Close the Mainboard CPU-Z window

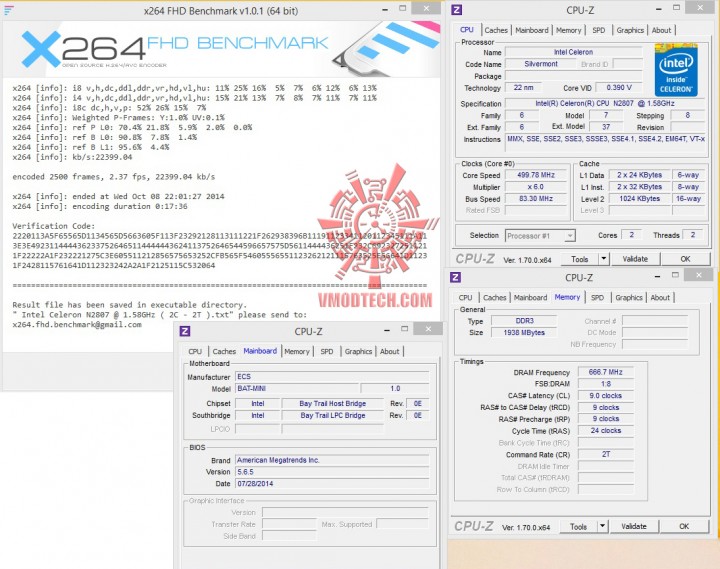point(428,328)
